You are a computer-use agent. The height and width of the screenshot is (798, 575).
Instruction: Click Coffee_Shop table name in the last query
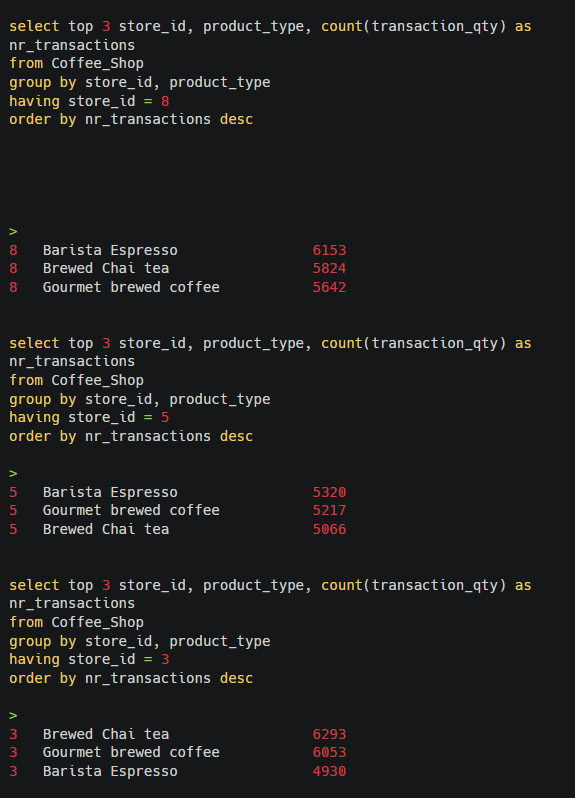point(97,622)
